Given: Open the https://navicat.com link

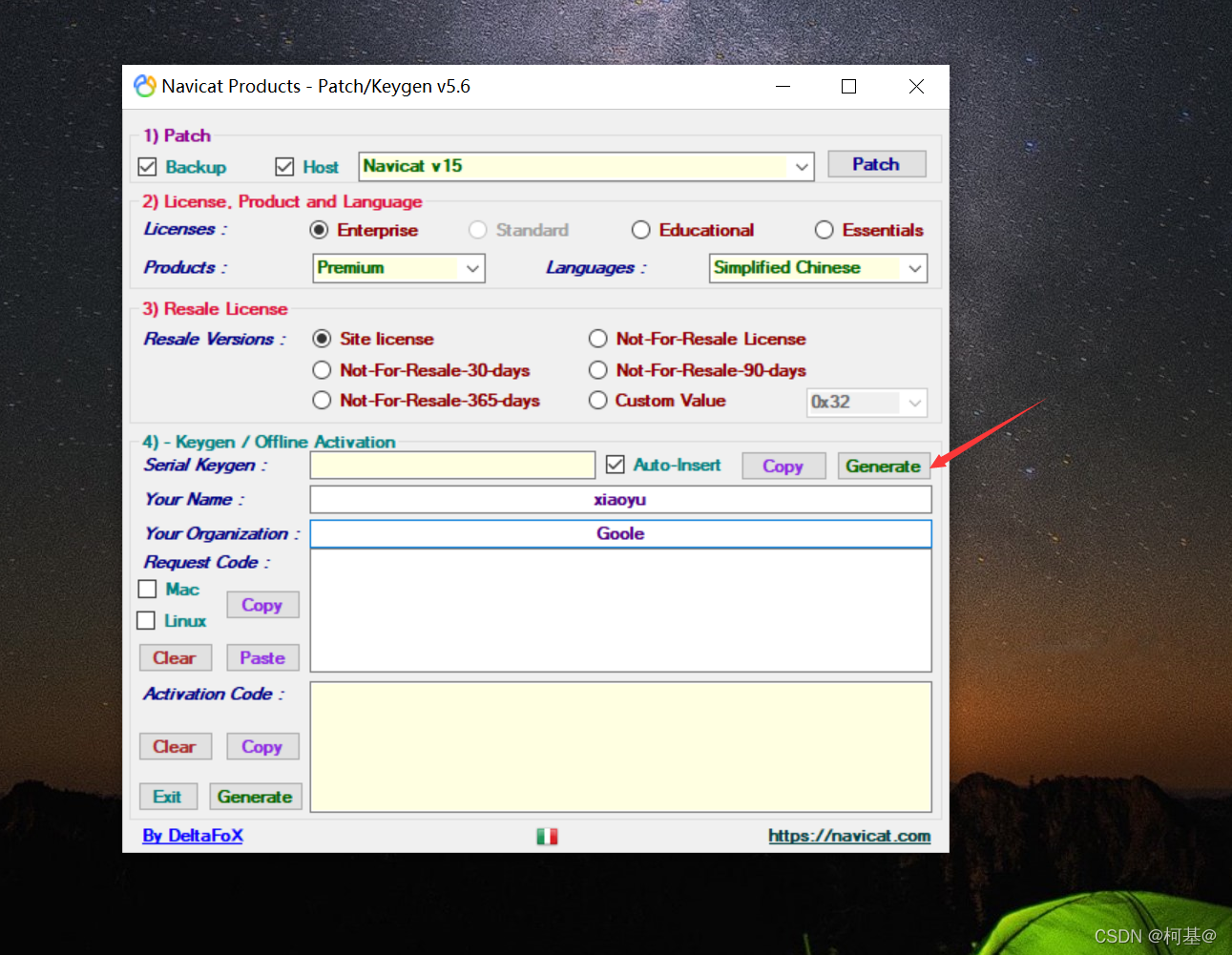Looking at the screenshot, I should [849, 836].
